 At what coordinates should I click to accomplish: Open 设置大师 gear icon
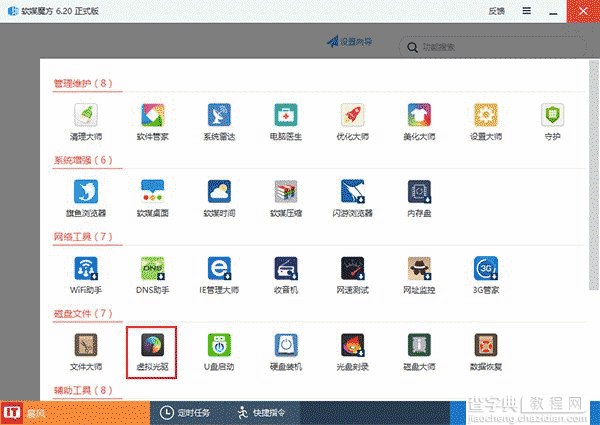(486, 122)
